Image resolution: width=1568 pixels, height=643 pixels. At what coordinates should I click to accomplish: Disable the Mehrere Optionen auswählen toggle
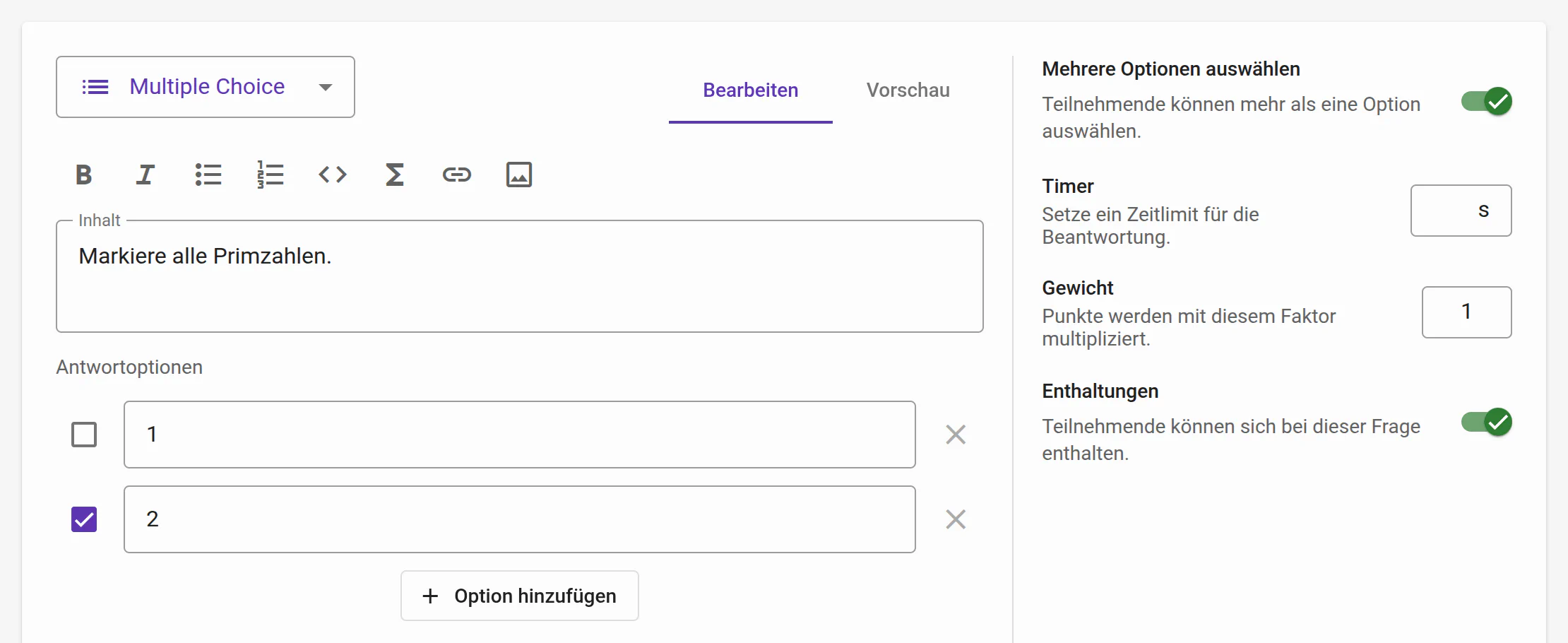(1487, 102)
